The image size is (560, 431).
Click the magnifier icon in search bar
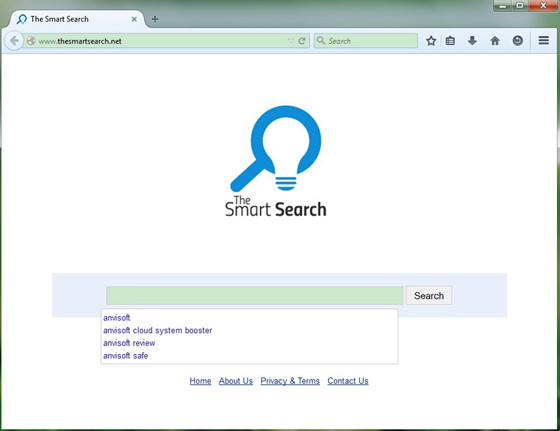pyautogui.click(x=321, y=40)
